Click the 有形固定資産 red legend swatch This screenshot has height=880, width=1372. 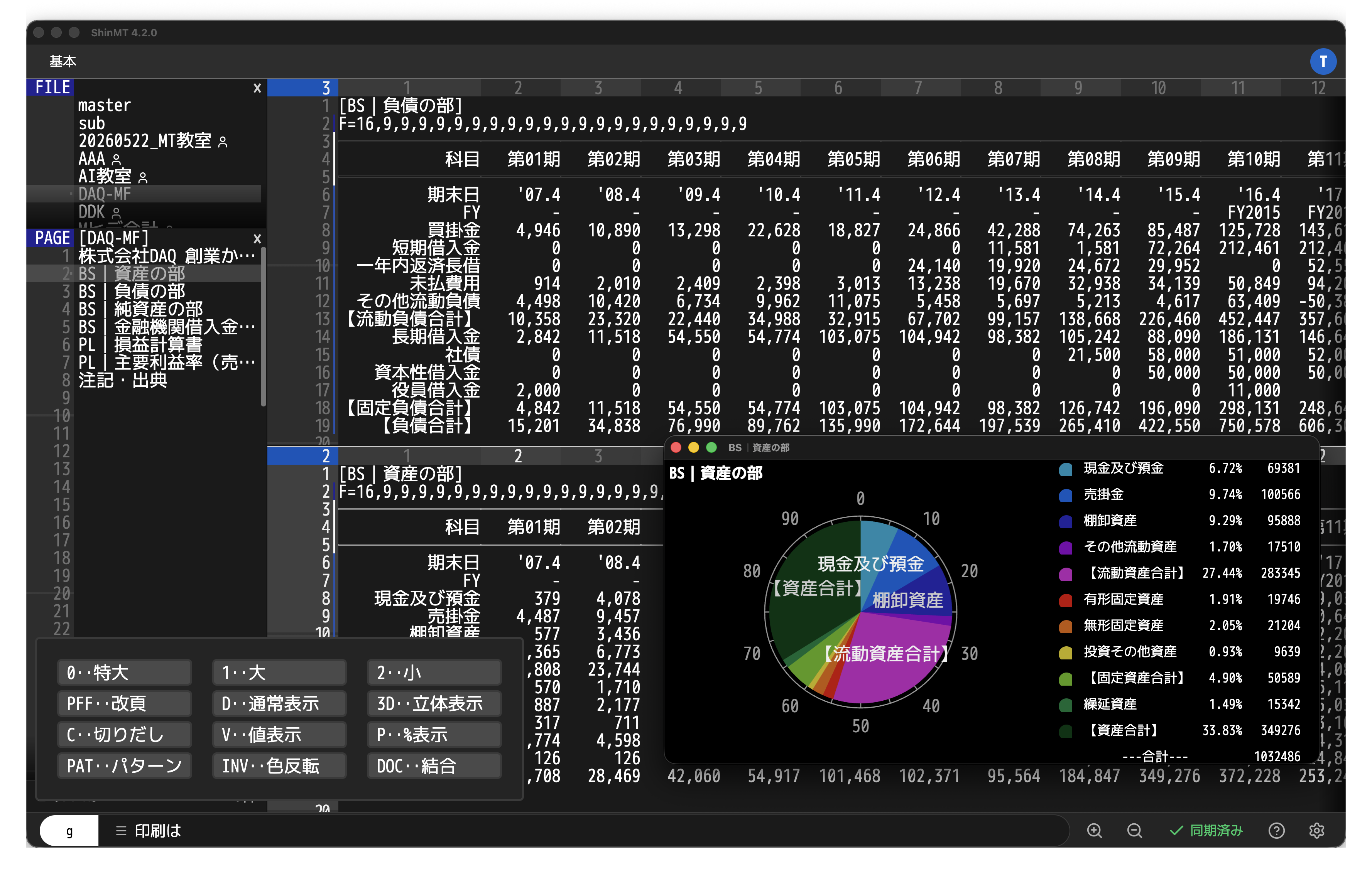click(1066, 600)
